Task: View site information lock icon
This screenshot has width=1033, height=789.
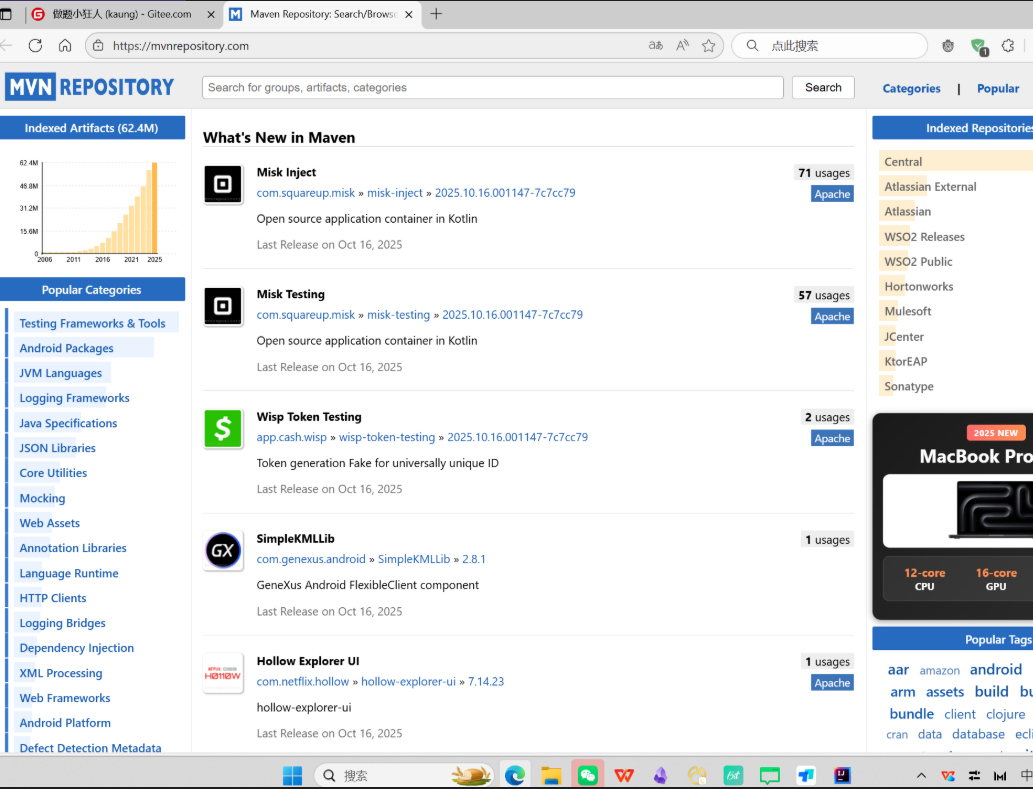Action: click(x=98, y=45)
